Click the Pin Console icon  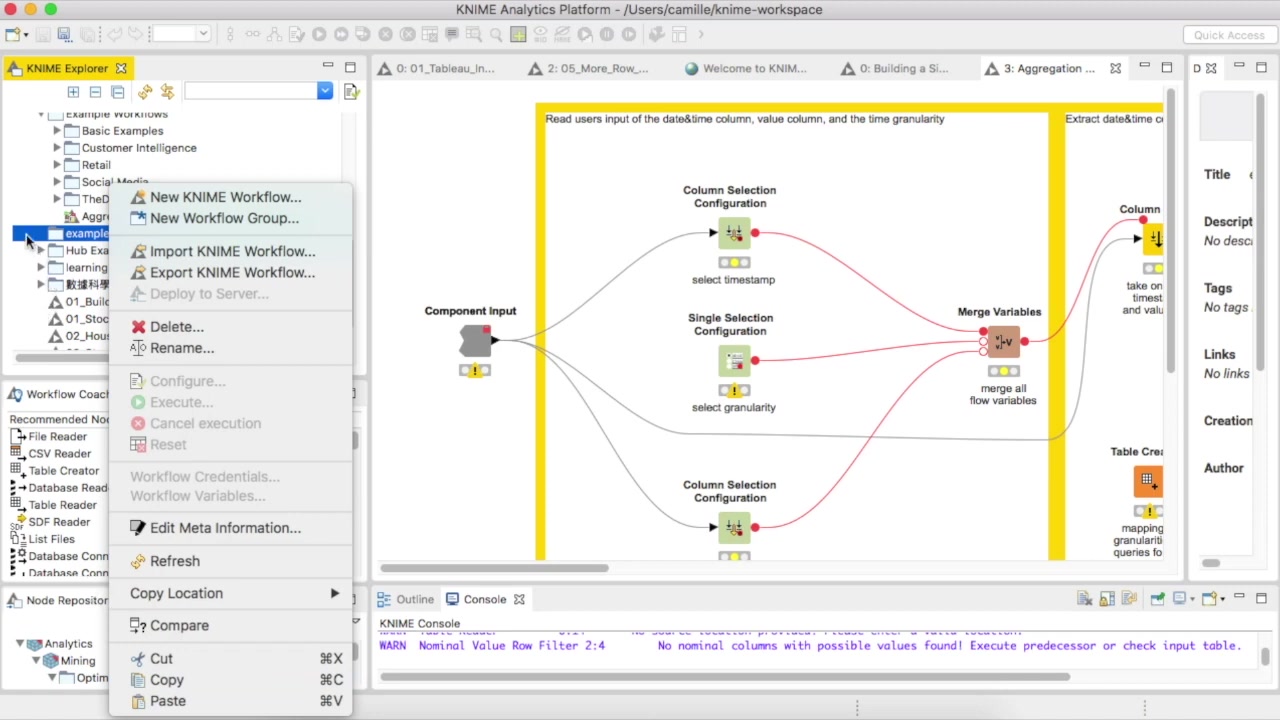click(x=1157, y=599)
